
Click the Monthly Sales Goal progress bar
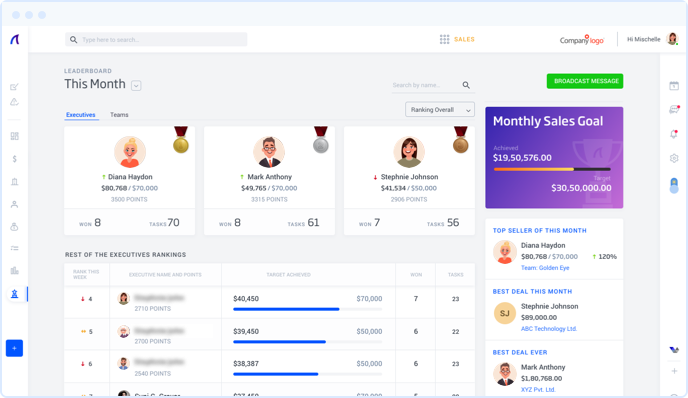click(x=552, y=169)
